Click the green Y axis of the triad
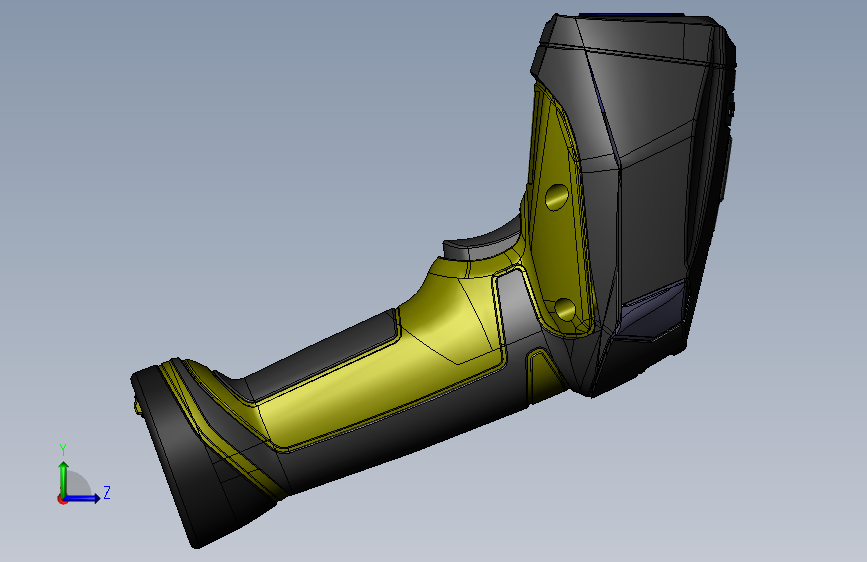Image resolution: width=867 pixels, height=562 pixels. [x=64, y=479]
